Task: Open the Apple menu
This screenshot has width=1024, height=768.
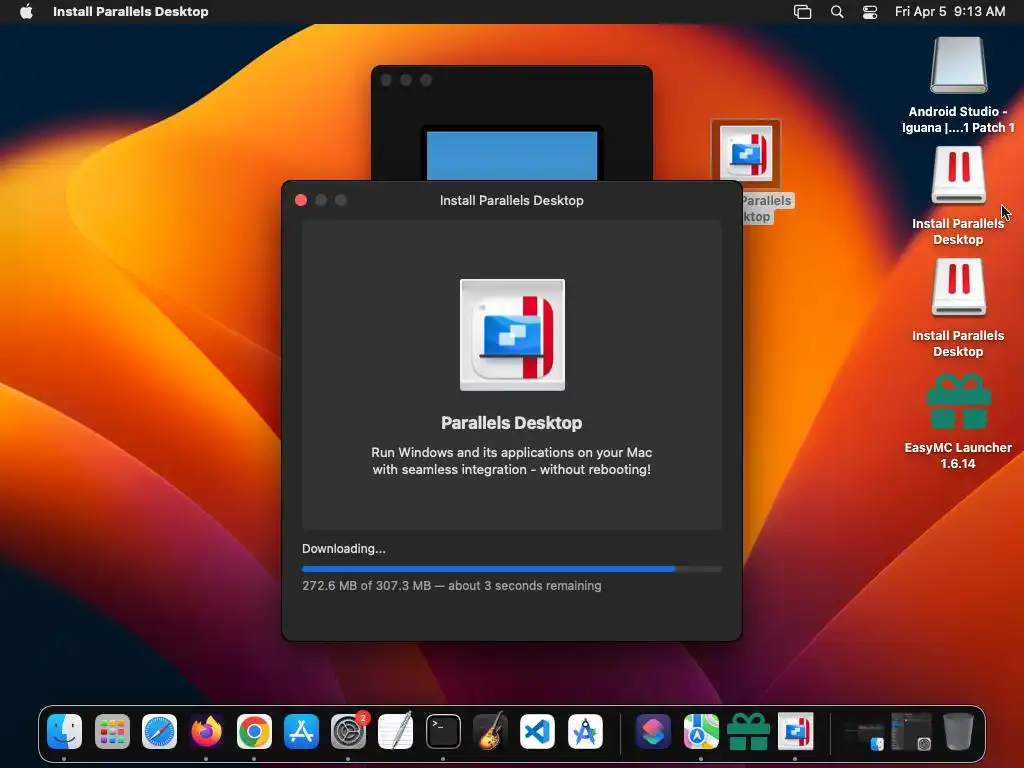Action: (x=26, y=11)
